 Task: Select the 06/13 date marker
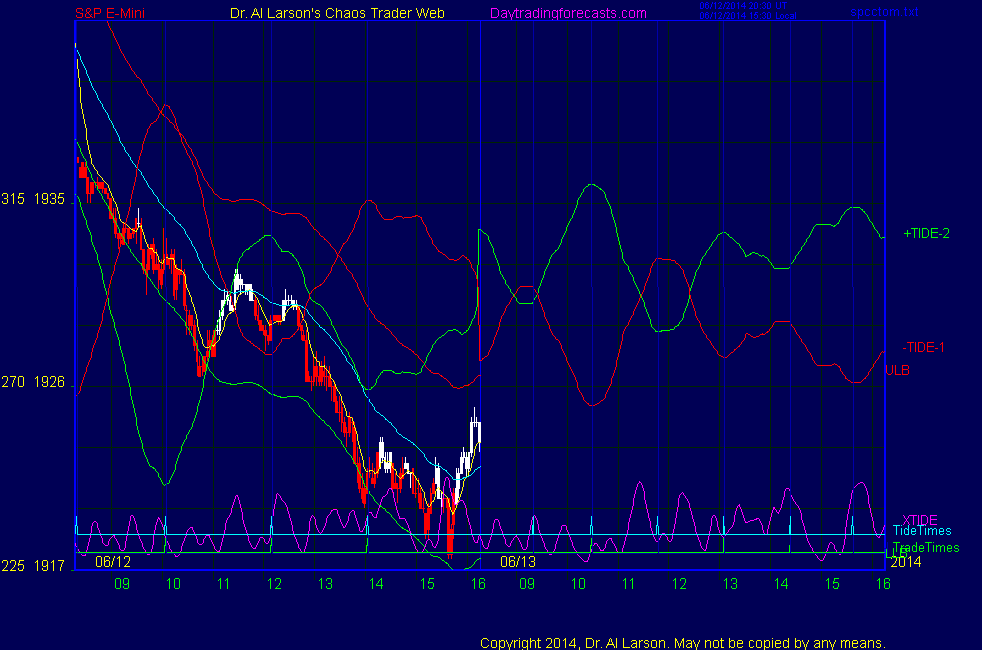[x=518, y=562]
